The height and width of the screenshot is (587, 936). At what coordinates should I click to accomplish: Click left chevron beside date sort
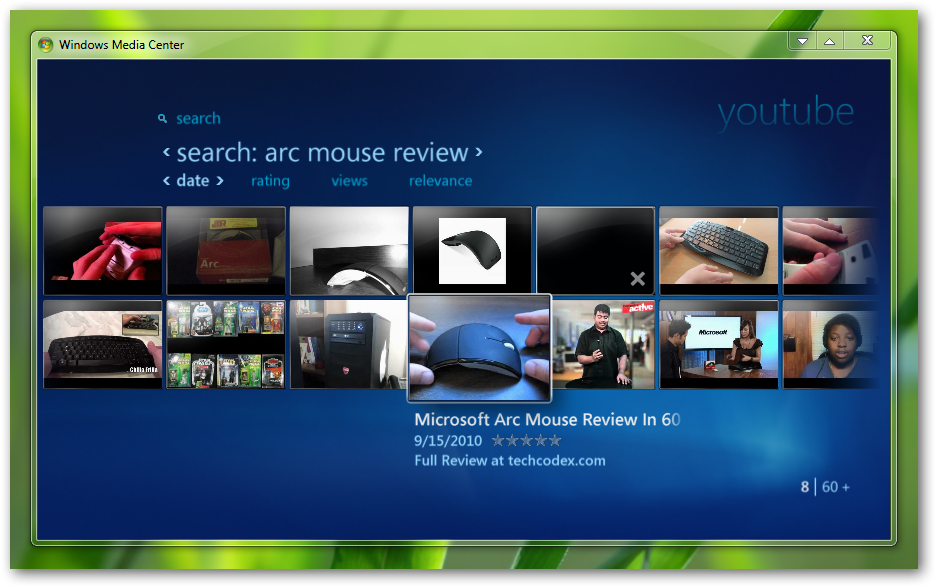pyautogui.click(x=167, y=180)
